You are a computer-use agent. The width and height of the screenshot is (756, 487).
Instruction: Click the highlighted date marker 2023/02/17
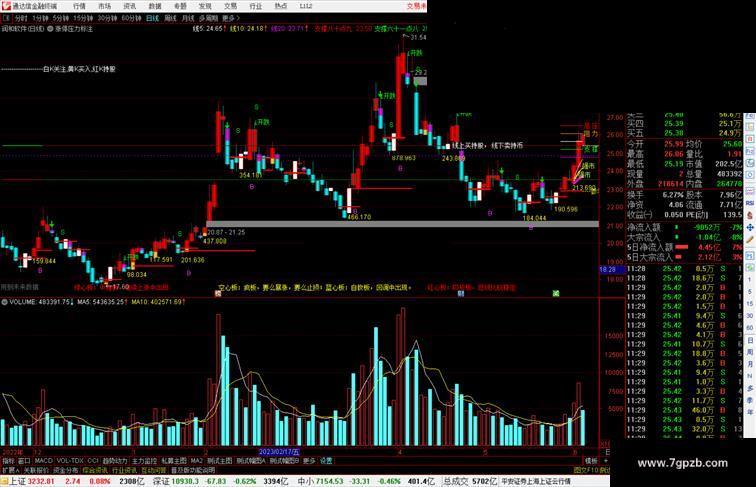point(279,452)
